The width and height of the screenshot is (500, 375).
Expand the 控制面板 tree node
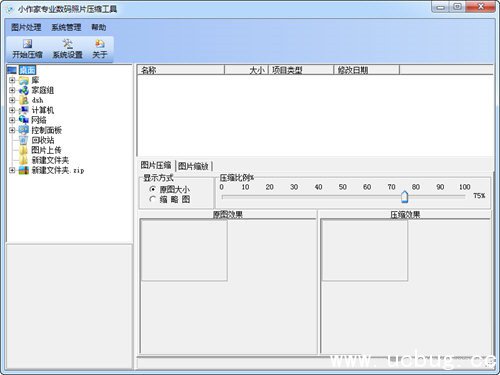12,130
